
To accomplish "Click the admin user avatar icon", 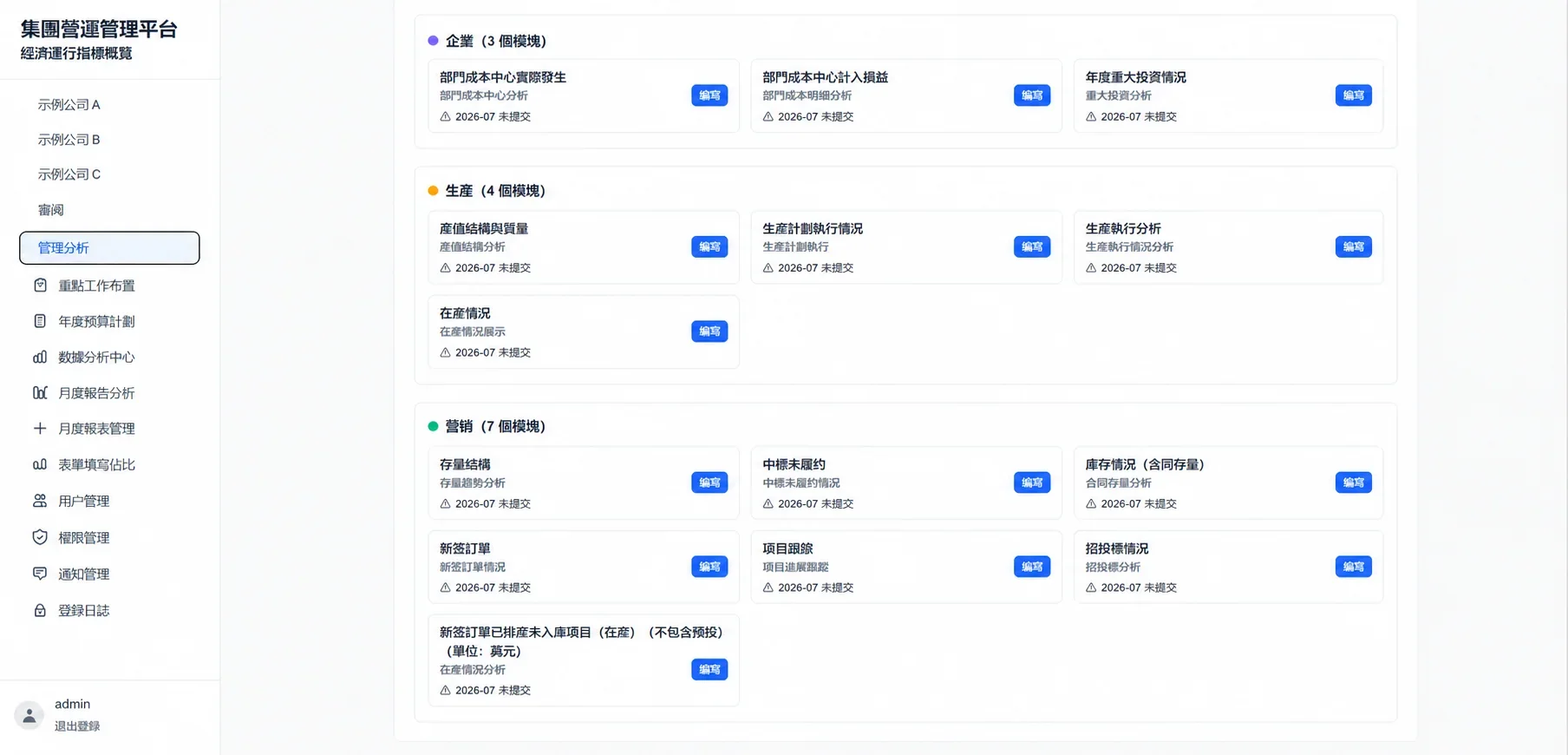I will point(29,715).
